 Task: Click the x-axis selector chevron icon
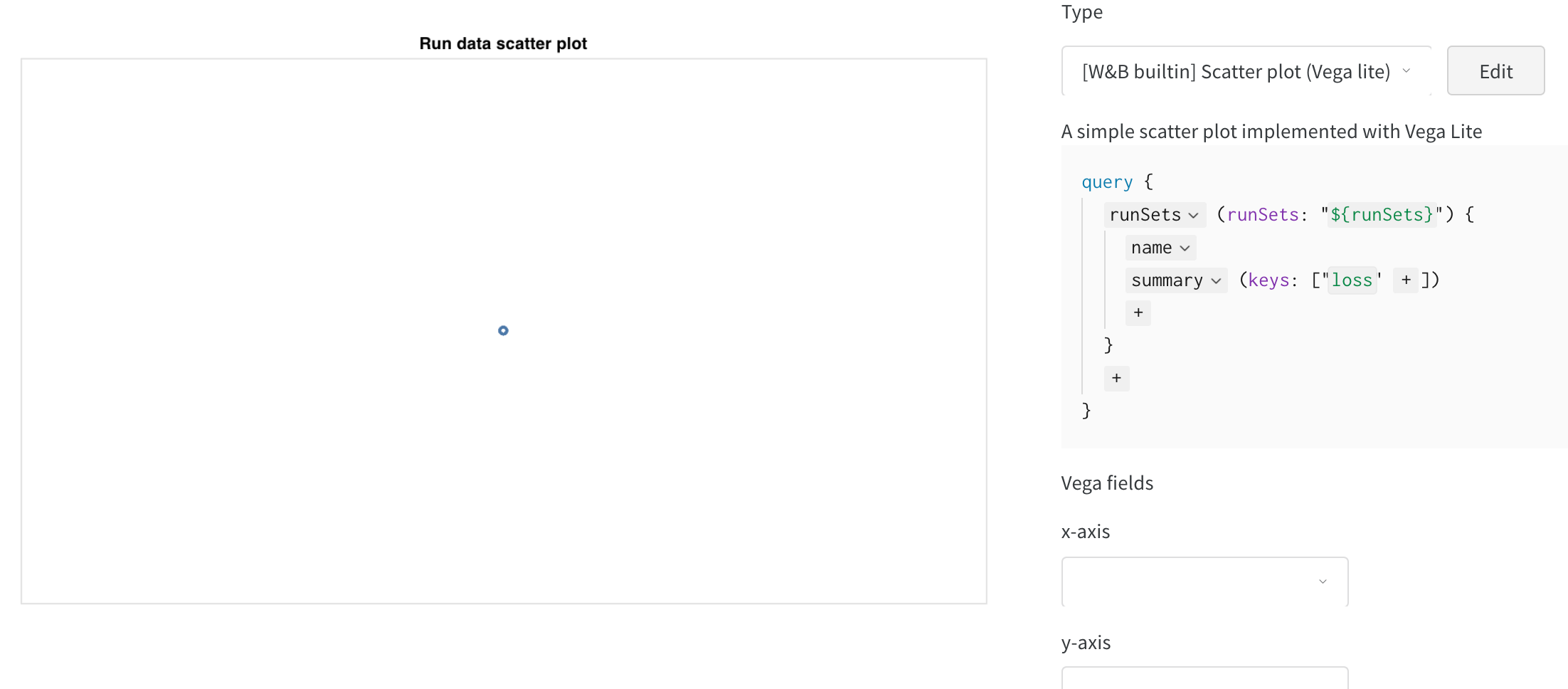click(1323, 581)
